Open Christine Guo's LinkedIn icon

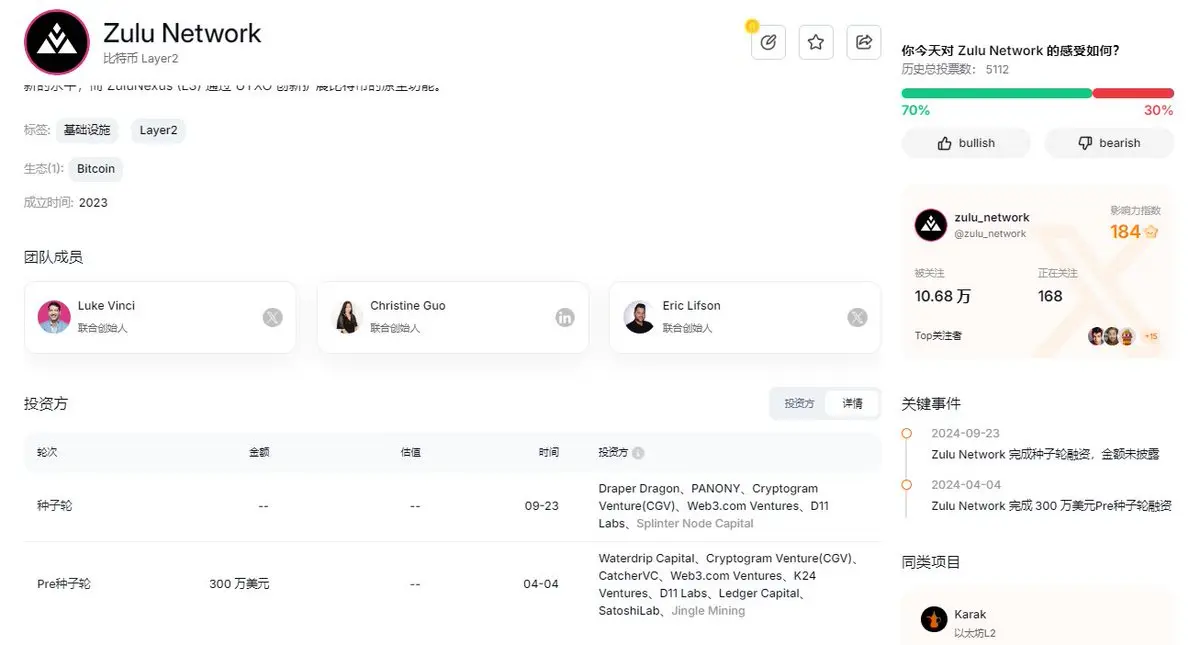[565, 318]
